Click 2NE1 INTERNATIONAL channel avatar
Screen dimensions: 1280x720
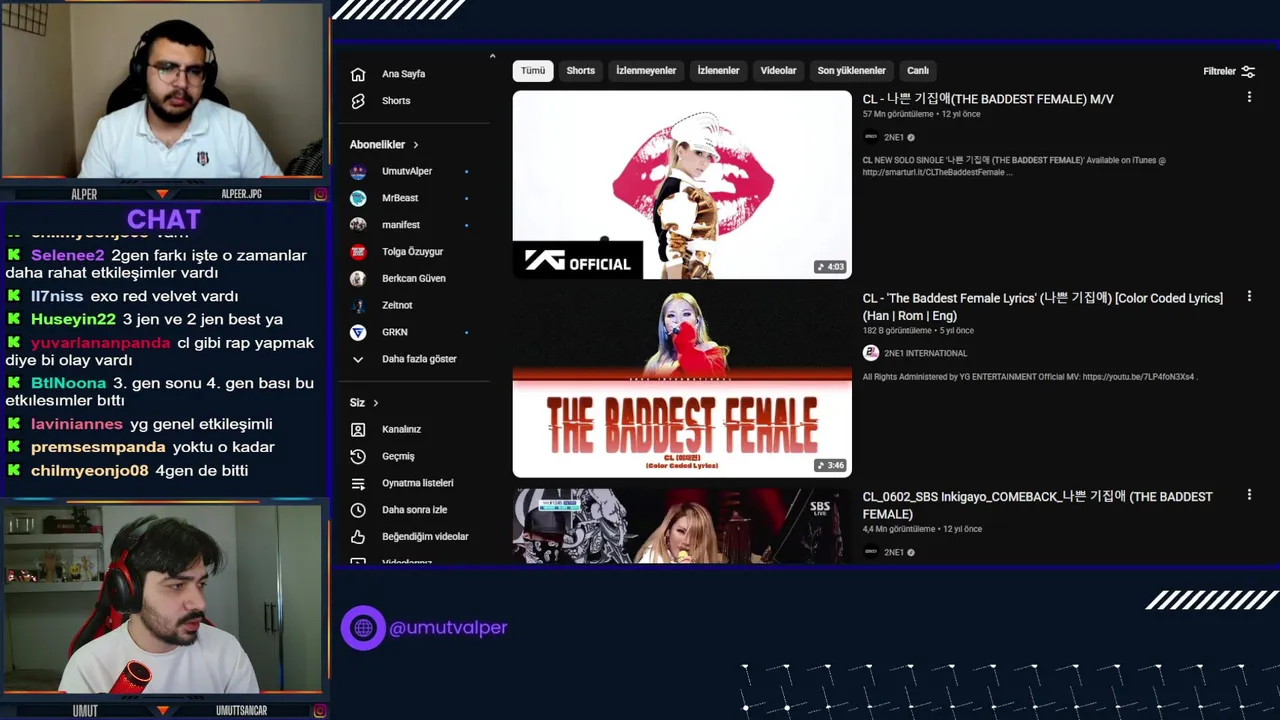click(871, 353)
